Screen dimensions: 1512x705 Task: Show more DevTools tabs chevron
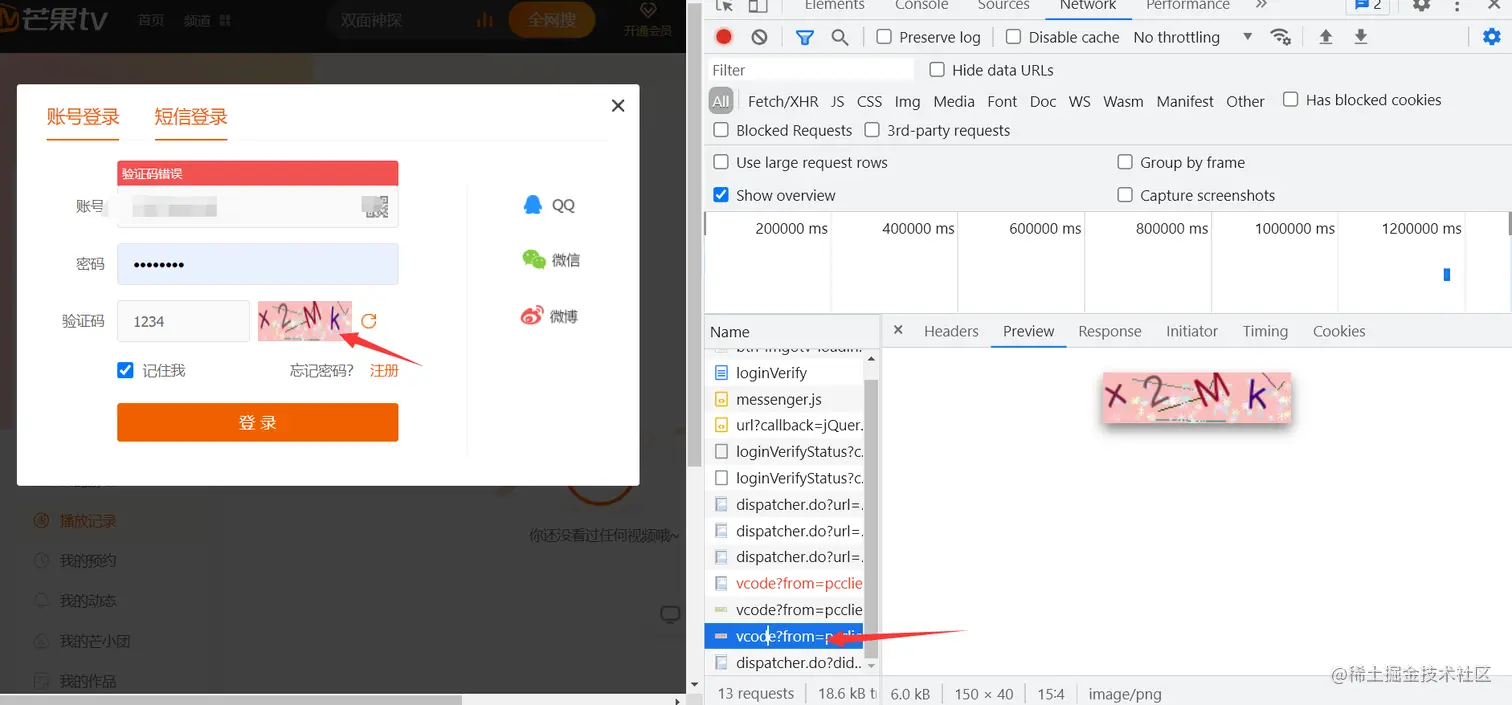(x=1261, y=5)
